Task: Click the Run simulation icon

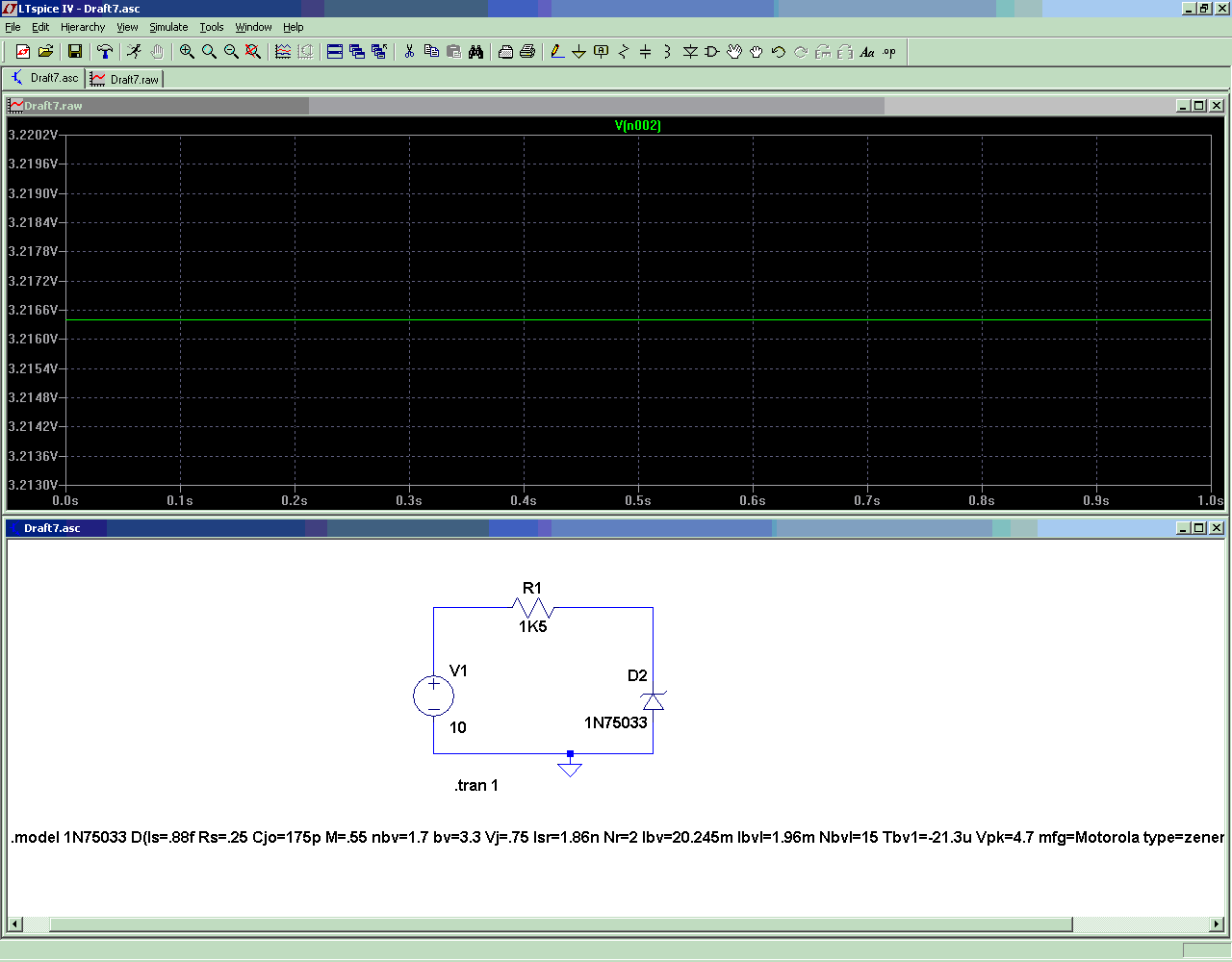Action: (x=134, y=52)
